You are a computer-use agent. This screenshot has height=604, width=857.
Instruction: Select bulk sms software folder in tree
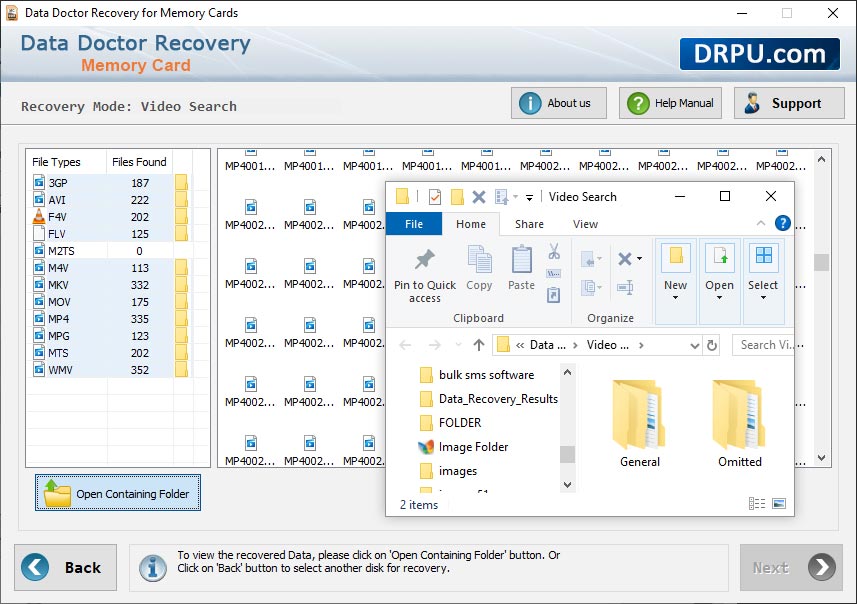[478, 375]
